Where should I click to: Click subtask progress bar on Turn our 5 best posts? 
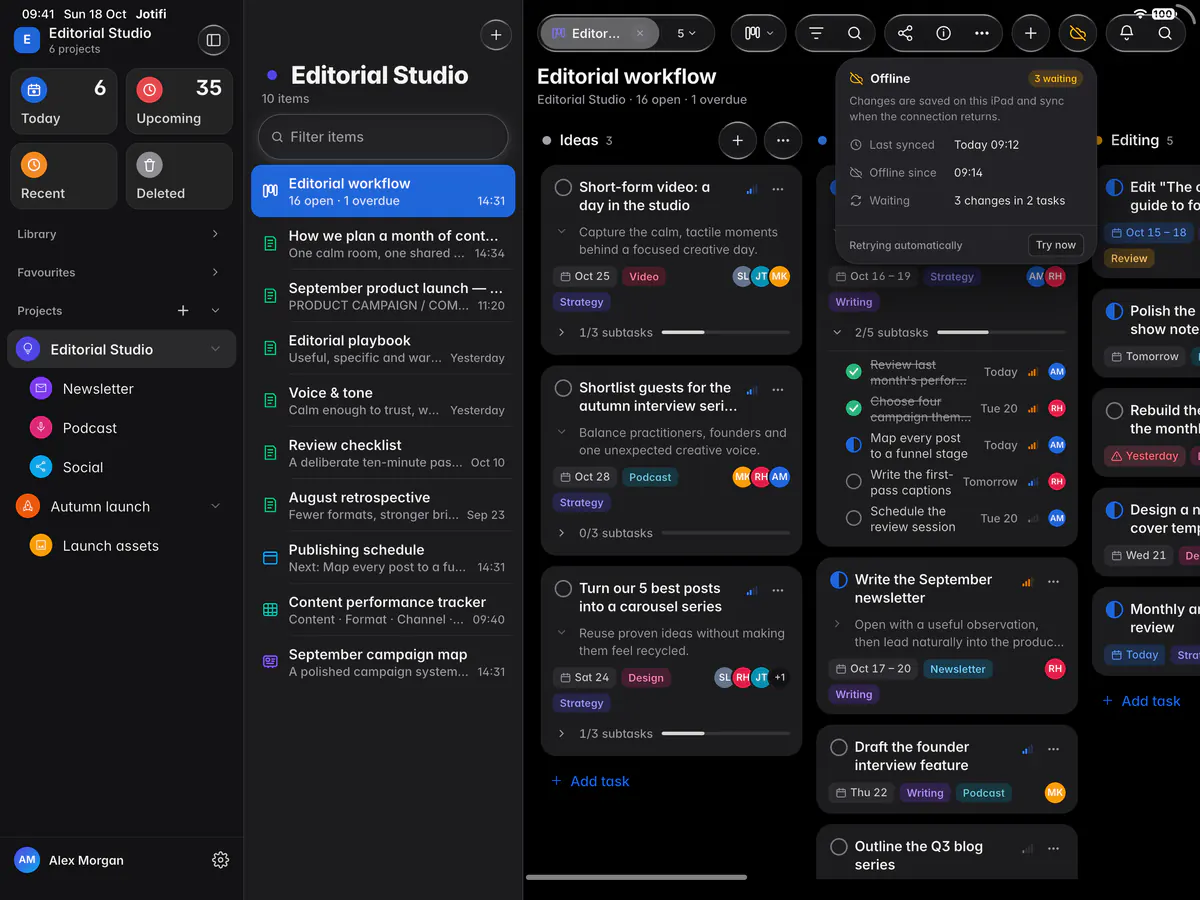click(726, 734)
